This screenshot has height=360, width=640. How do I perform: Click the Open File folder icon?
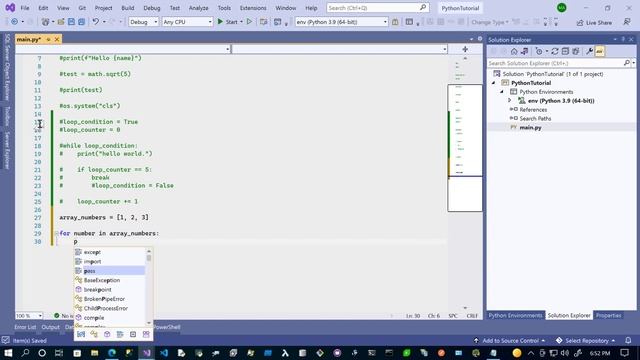61,22
